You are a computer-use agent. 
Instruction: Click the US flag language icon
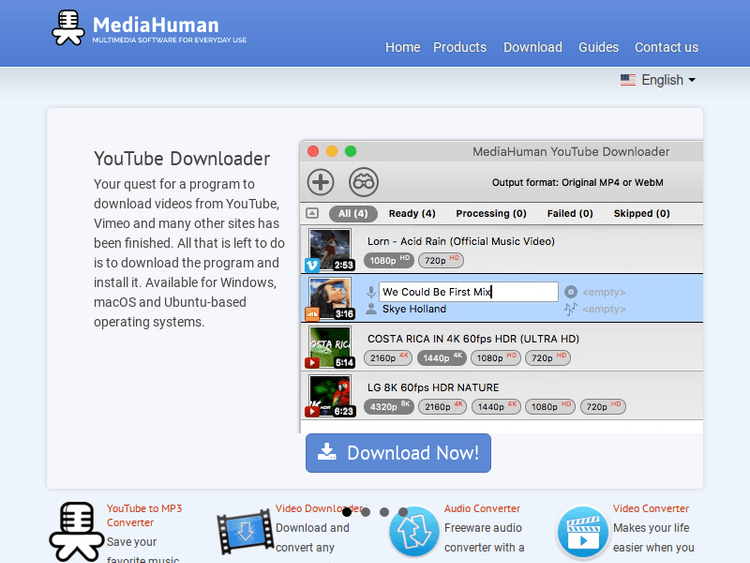click(628, 80)
